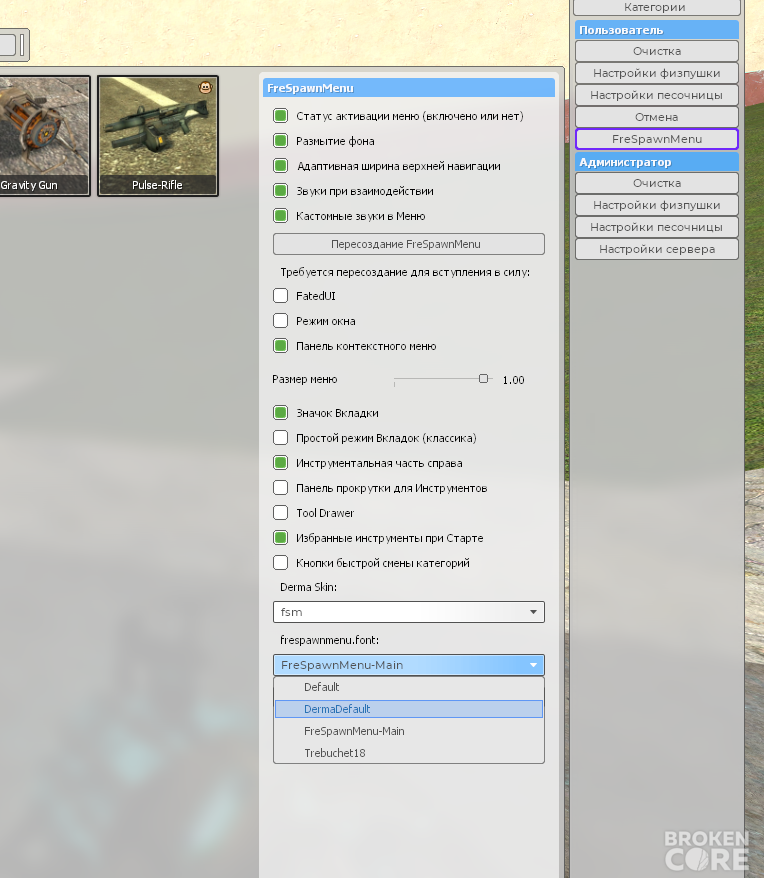Click the frespawnmenu.font: label

pos(329,640)
